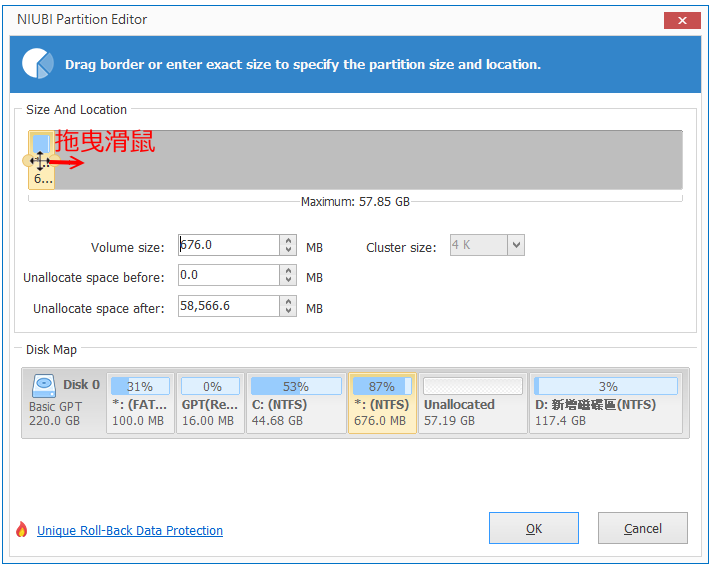Click the OK button

point(533,528)
